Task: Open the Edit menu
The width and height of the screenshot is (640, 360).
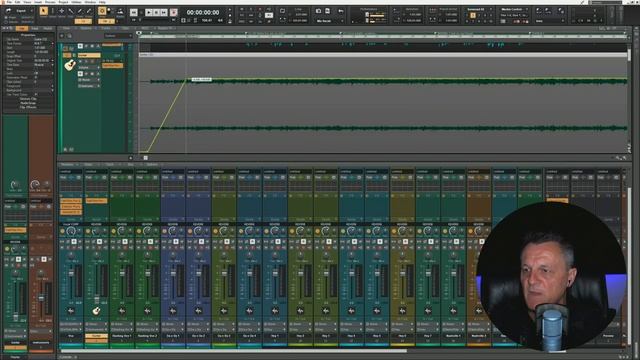Action: coord(18,2)
